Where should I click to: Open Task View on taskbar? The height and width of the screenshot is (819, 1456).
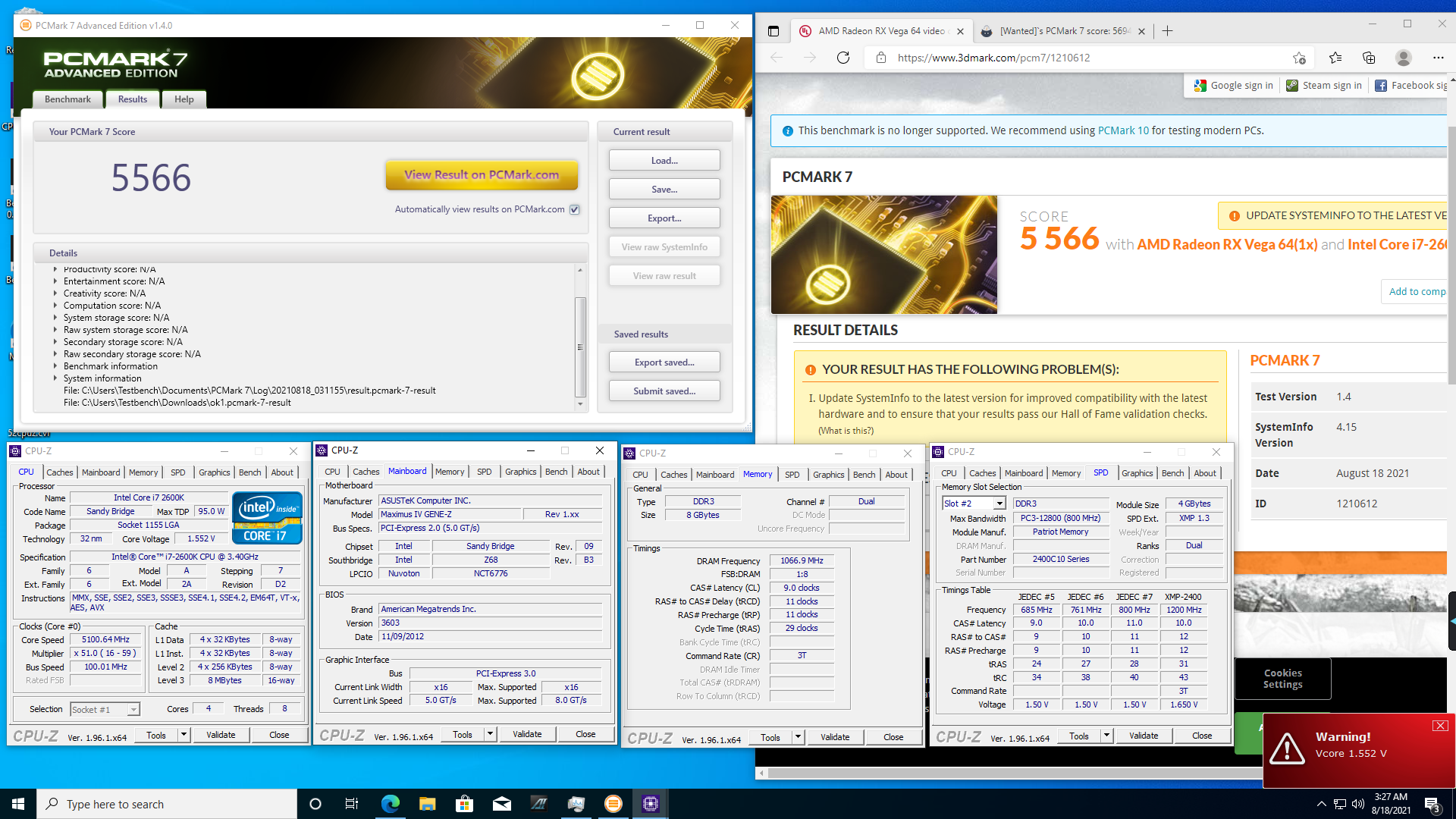coord(352,804)
